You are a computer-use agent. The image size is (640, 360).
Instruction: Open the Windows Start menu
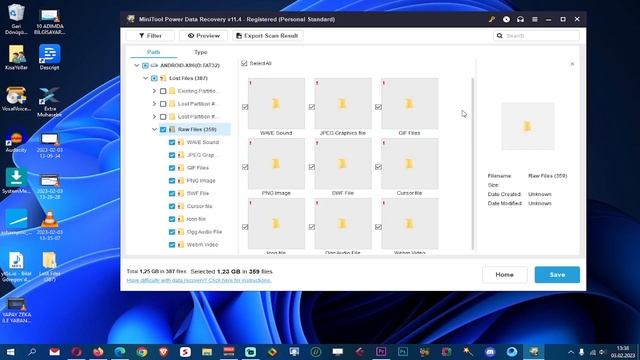pos(10,352)
